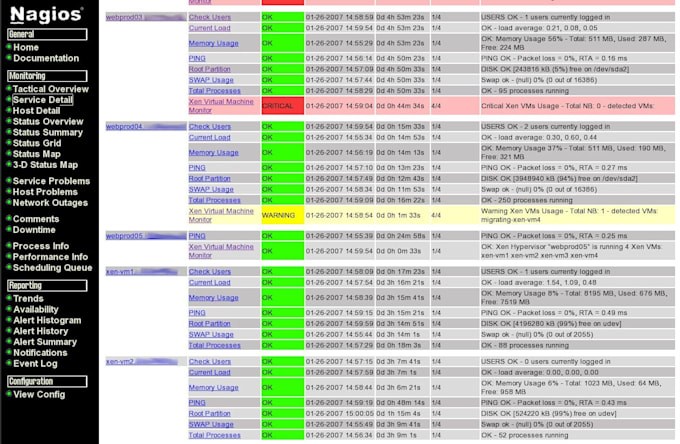The width and height of the screenshot is (680, 444).
Task: Click the General section header
Action: click(x=47, y=34)
